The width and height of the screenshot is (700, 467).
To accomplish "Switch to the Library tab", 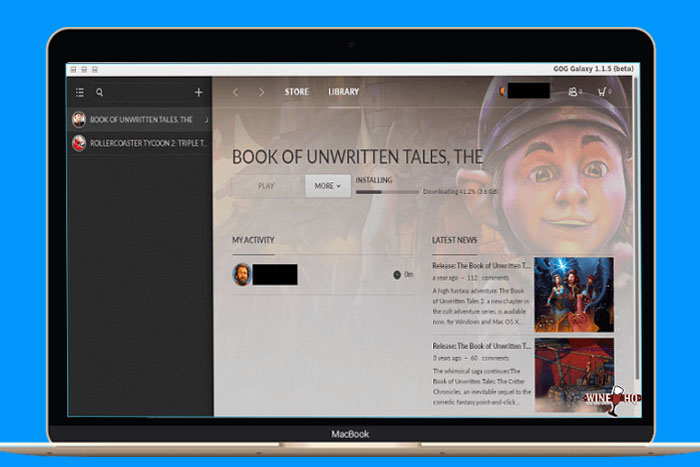I will (343, 92).
